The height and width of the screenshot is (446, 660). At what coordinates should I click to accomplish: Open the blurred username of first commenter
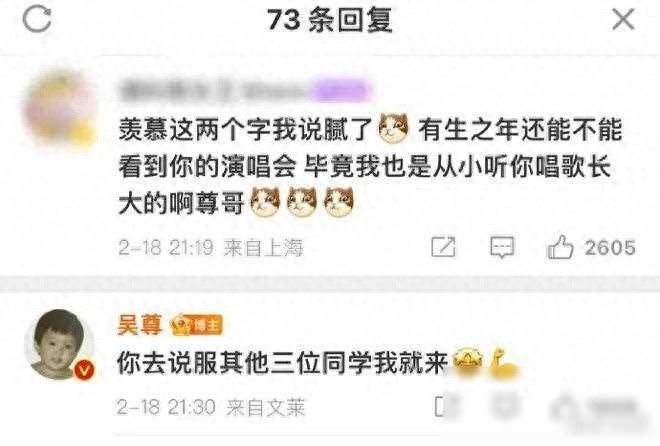[x=217, y=92]
